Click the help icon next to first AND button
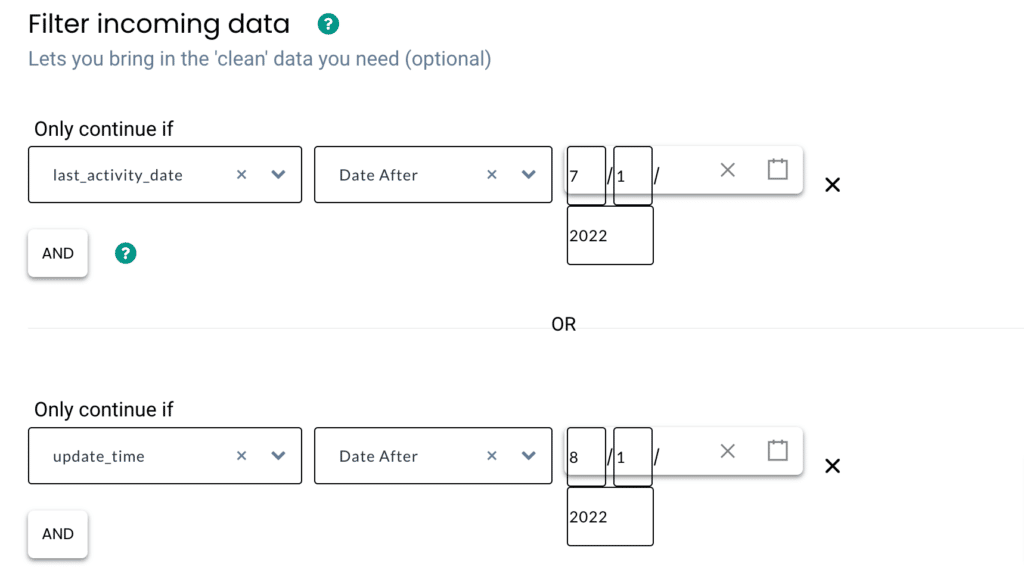The width and height of the screenshot is (1024, 585). 125,253
